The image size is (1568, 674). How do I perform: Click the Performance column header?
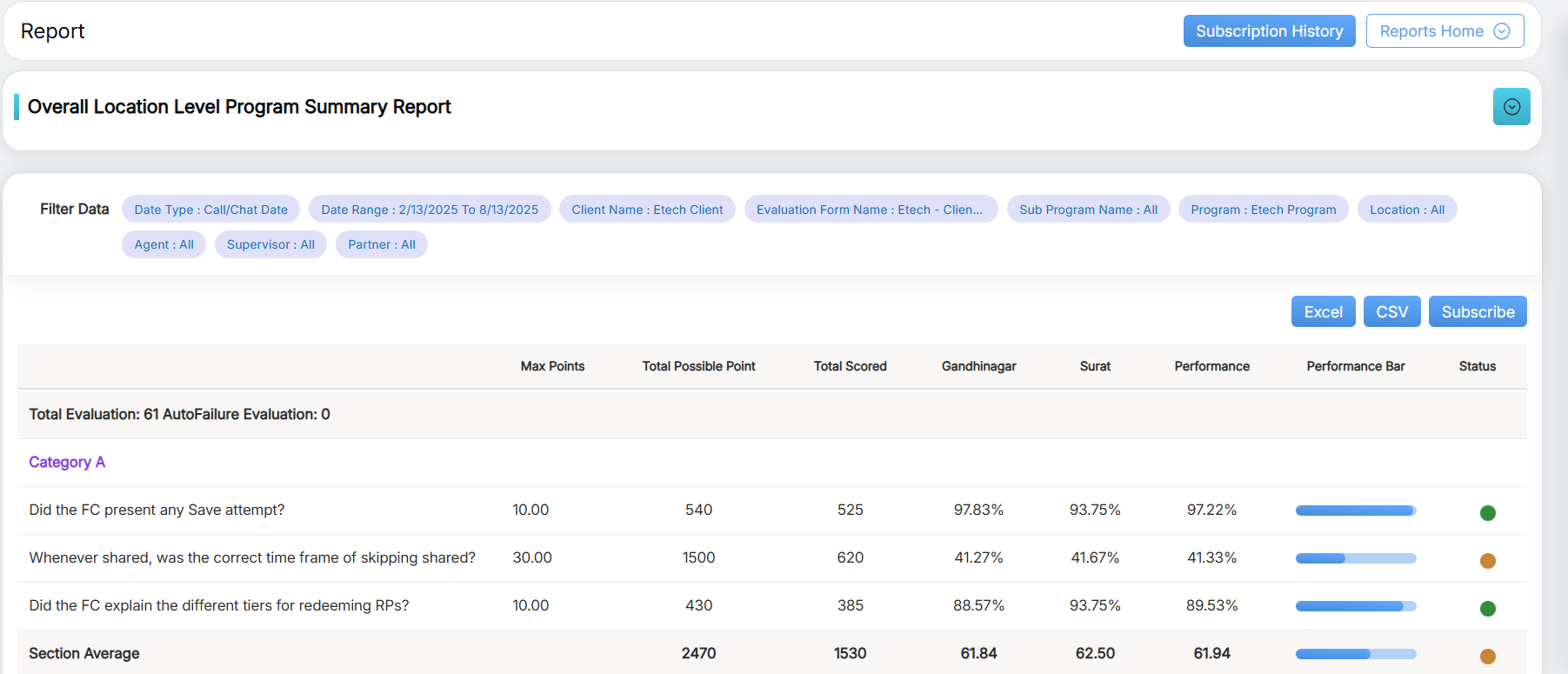pyautogui.click(x=1211, y=366)
